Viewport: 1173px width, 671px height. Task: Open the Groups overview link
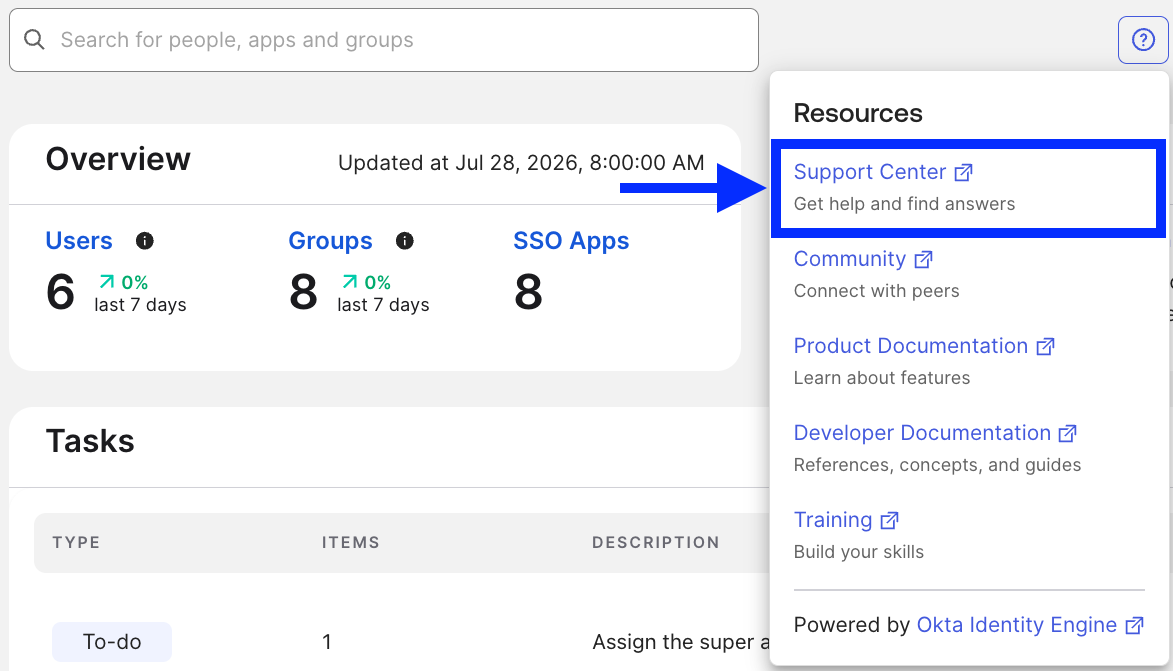tap(330, 241)
